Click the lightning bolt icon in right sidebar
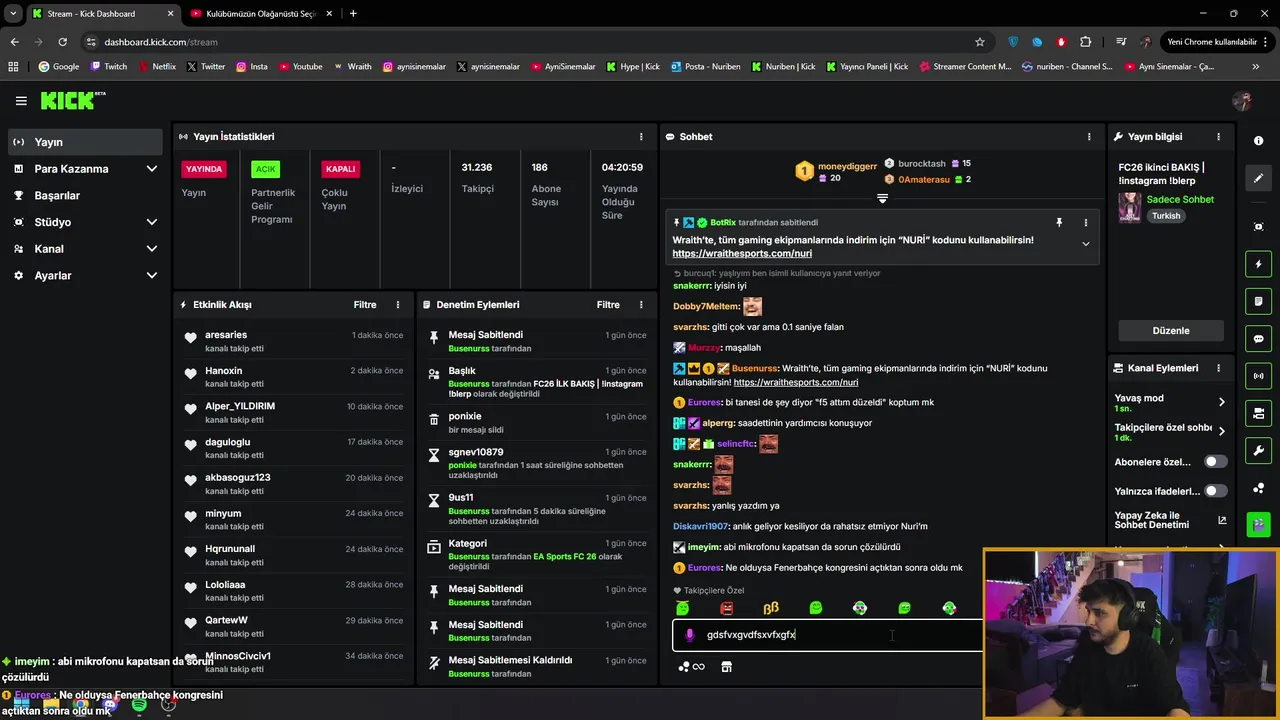 click(x=1259, y=264)
